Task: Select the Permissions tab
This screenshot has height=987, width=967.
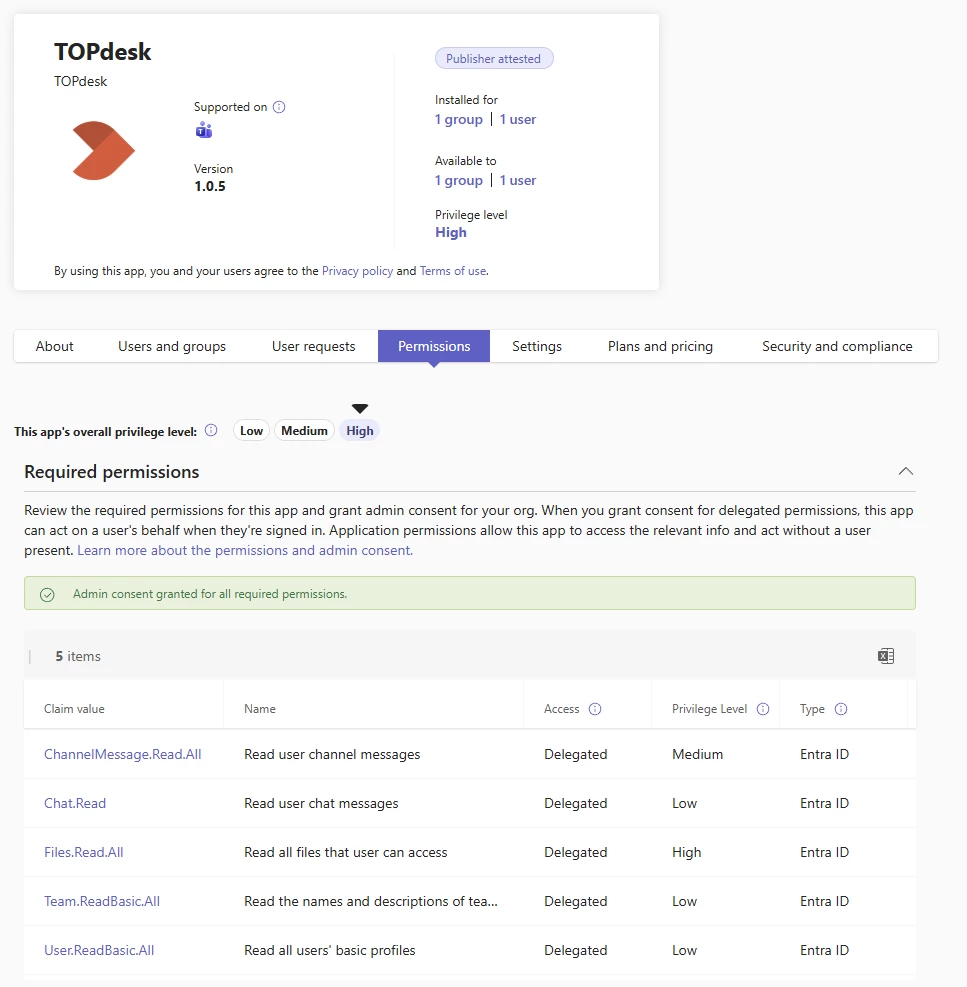Action: point(434,346)
